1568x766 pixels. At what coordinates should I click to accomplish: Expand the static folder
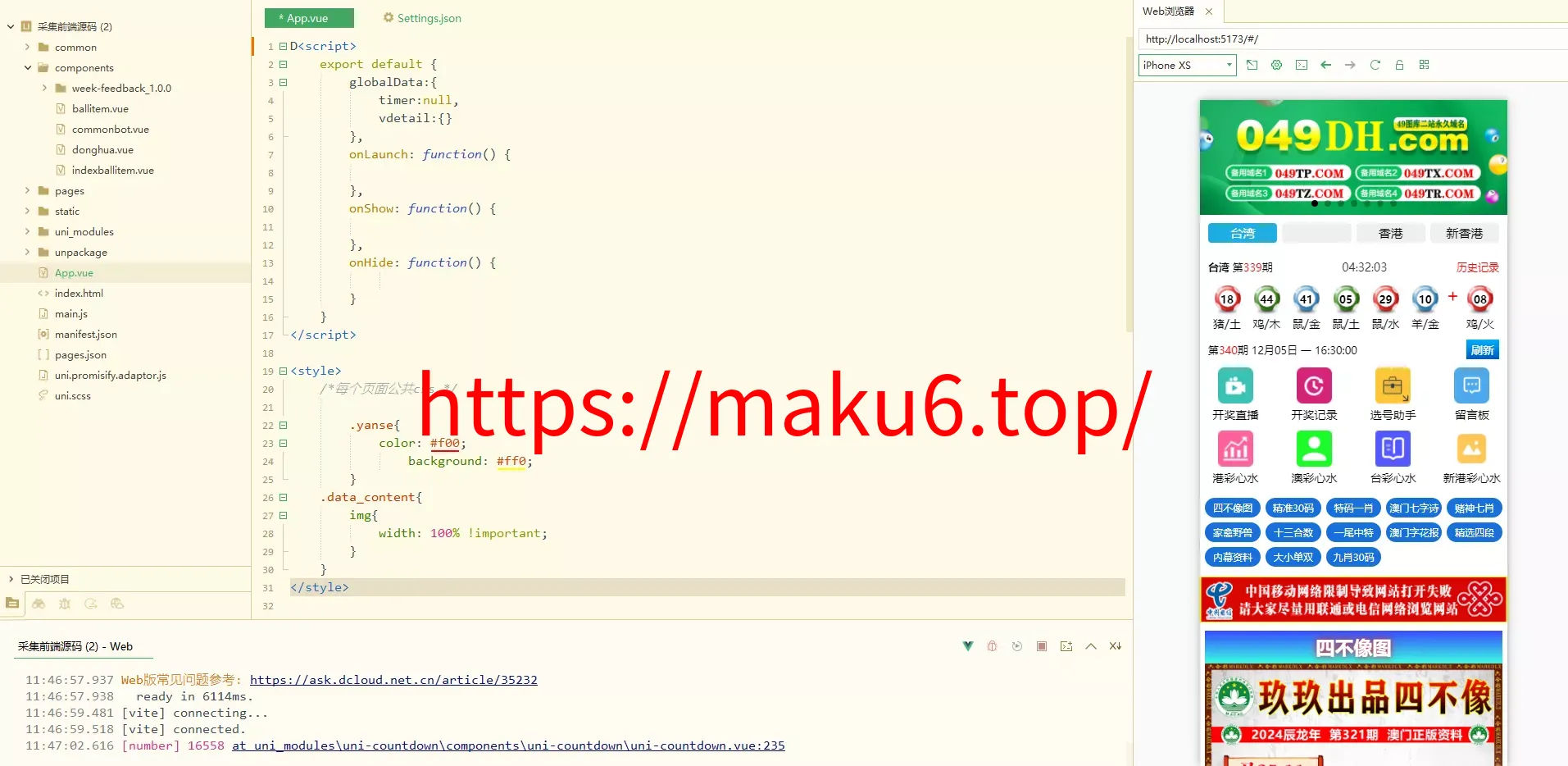[x=27, y=212]
